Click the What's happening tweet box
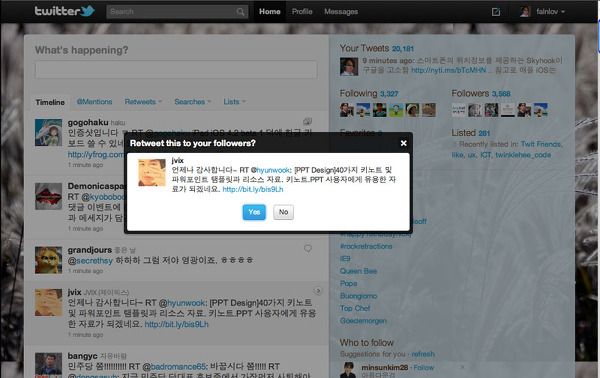Viewport: 600px width, 378px height. click(x=176, y=70)
